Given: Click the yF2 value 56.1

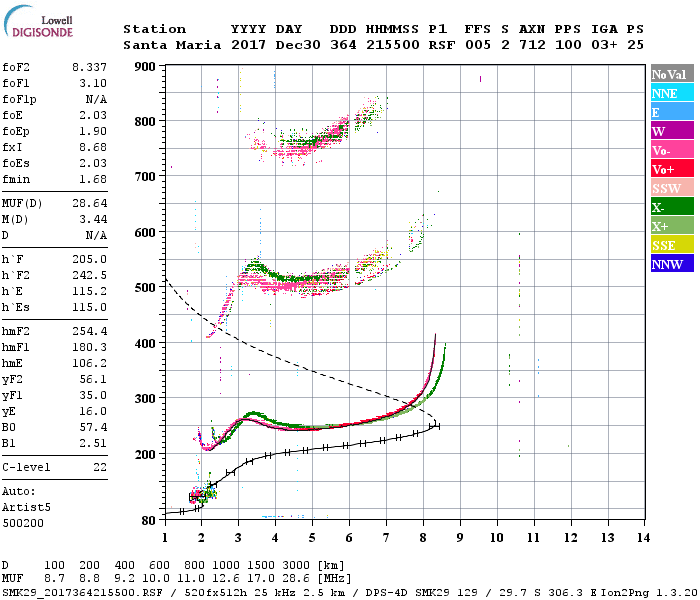Looking at the screenshot, I should tap(93, 379).
